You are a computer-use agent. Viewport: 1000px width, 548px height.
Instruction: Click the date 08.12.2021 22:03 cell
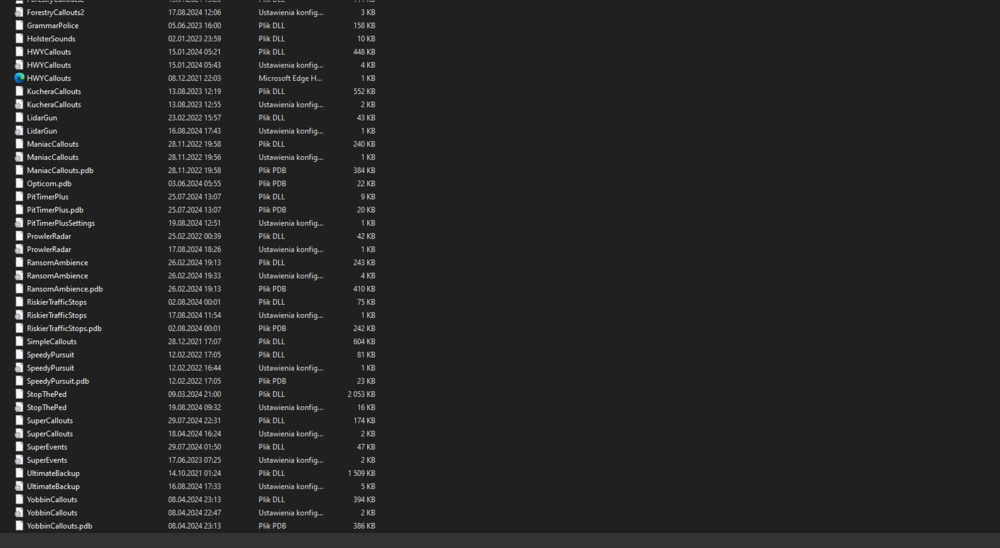195,78
